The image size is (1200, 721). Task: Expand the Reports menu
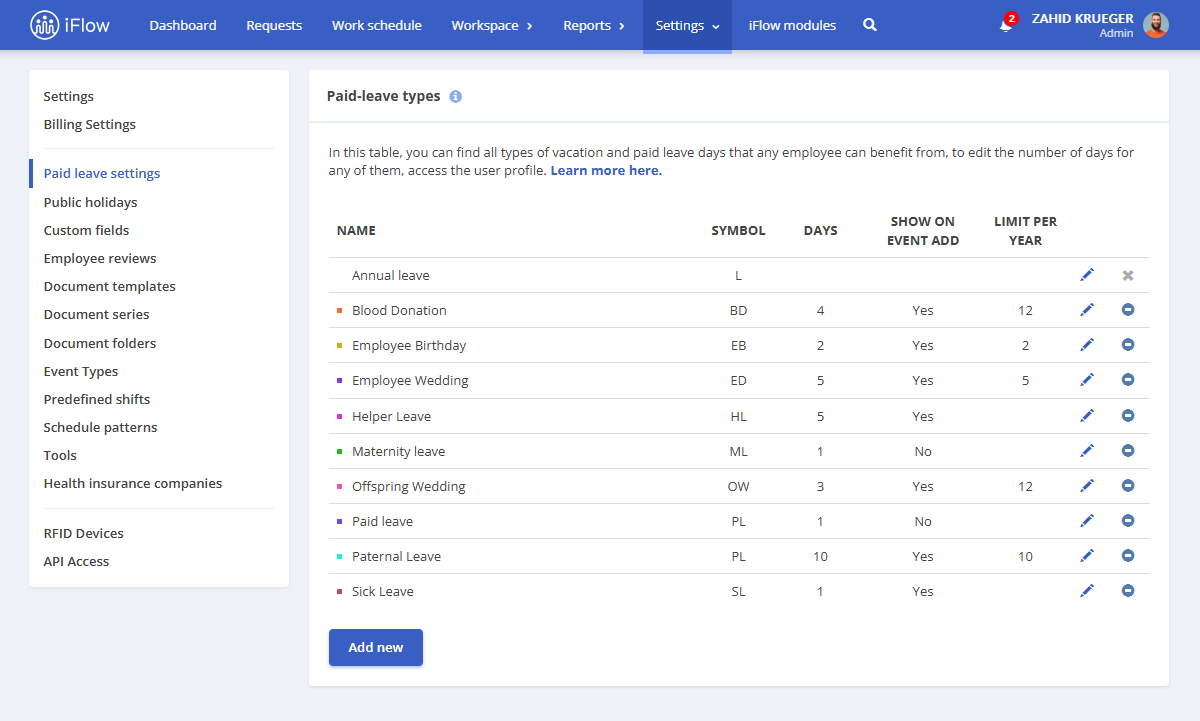point(594,25)
